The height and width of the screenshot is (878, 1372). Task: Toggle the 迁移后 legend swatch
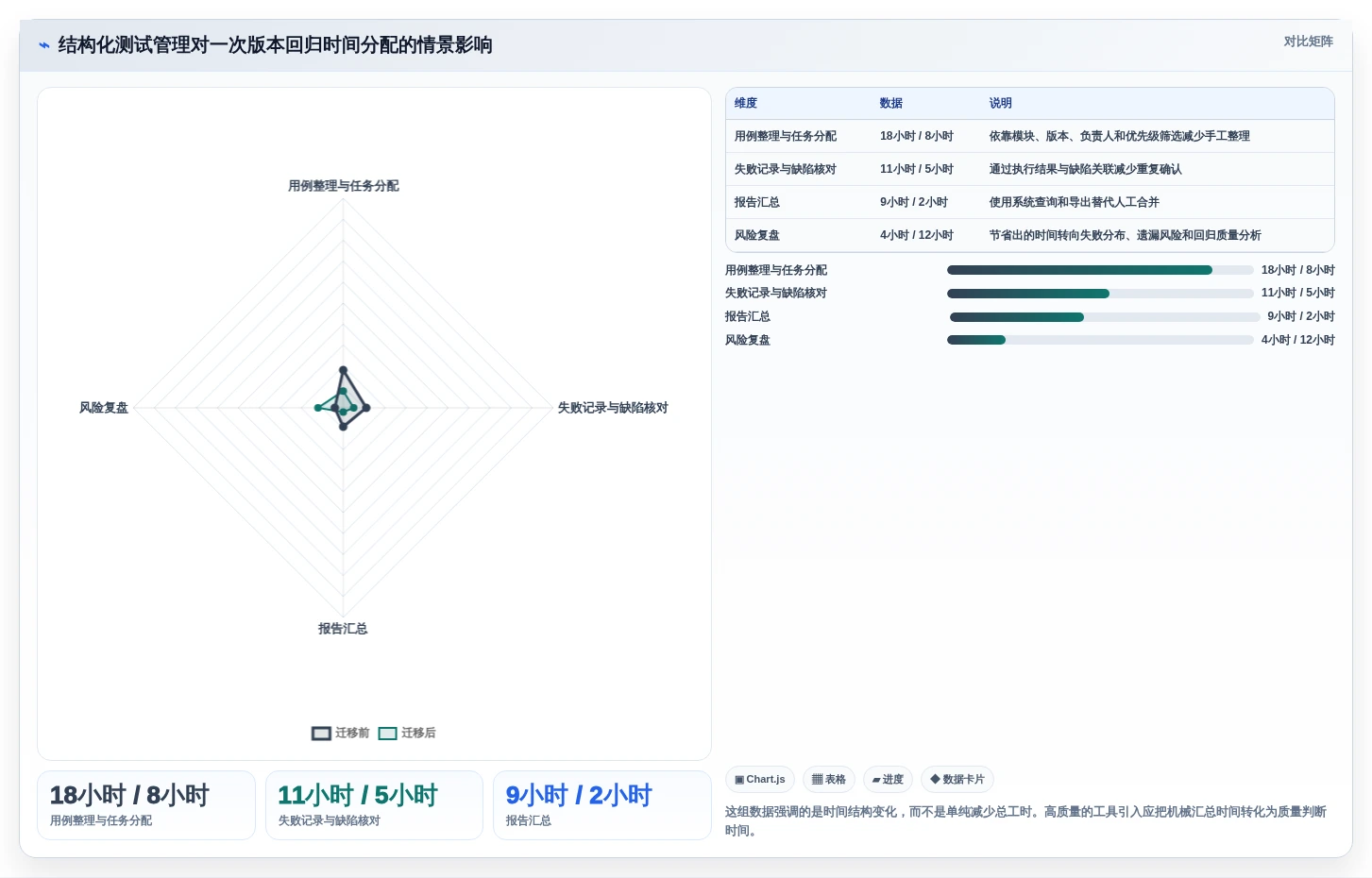pyautogui.click(x=387, y=734)
